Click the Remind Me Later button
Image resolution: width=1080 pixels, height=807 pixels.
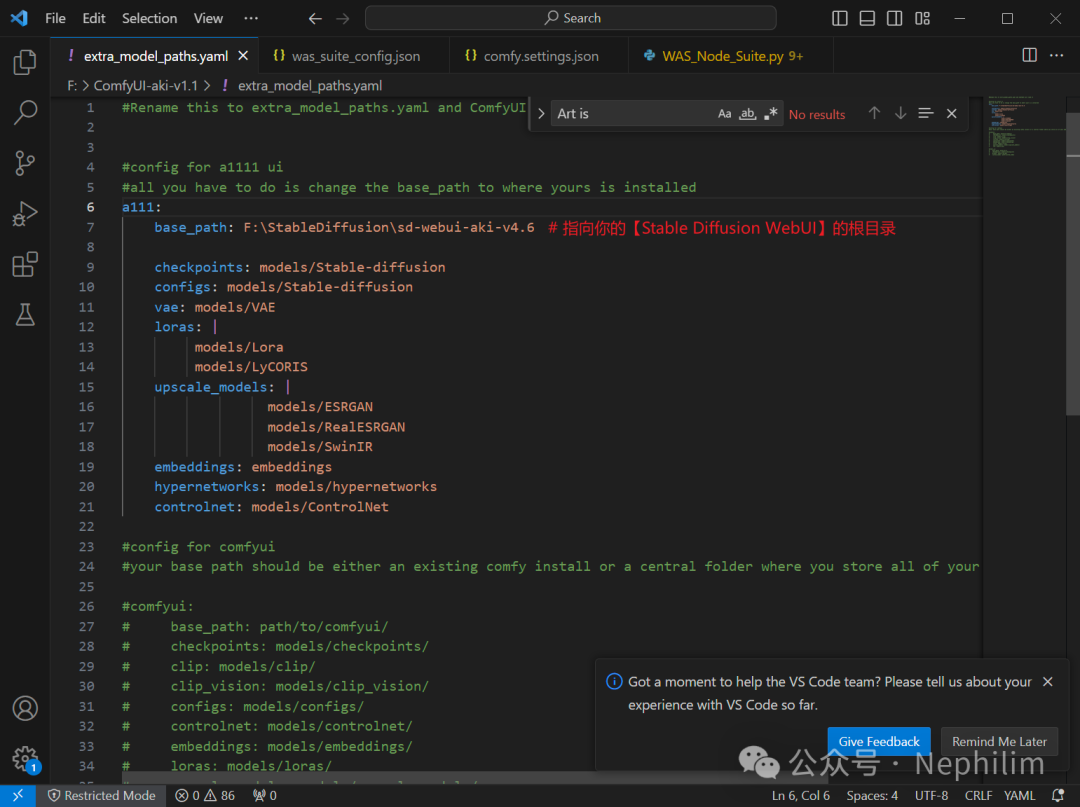coord(999,741)
